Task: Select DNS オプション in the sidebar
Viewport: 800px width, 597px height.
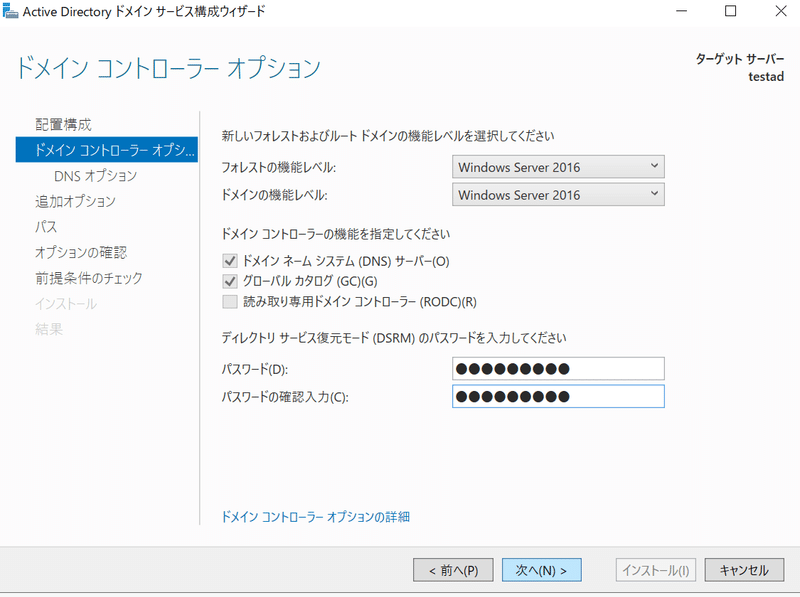Action: click(x=95, y=176)
